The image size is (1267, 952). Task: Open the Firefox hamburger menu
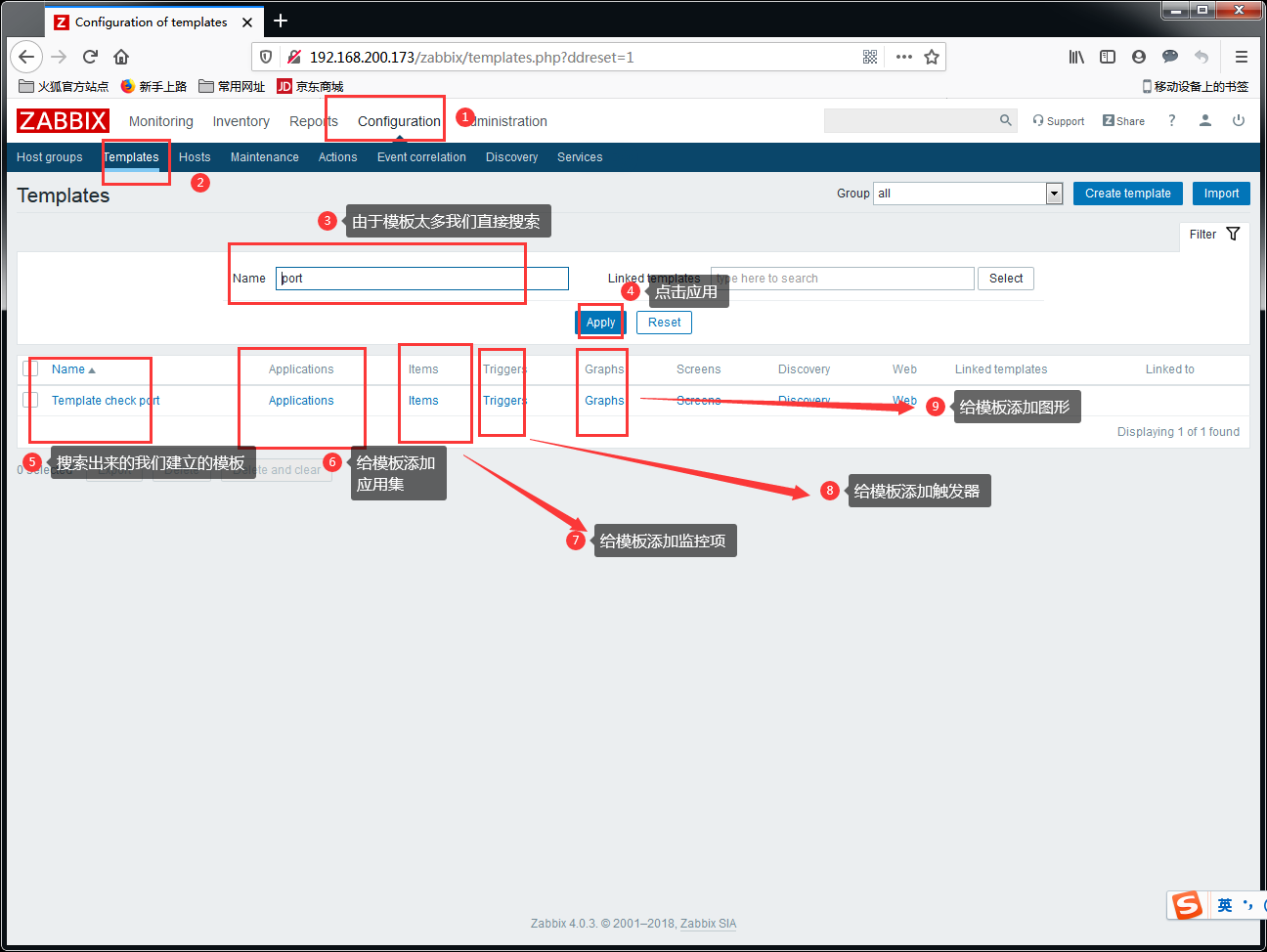pos(1242,57)
